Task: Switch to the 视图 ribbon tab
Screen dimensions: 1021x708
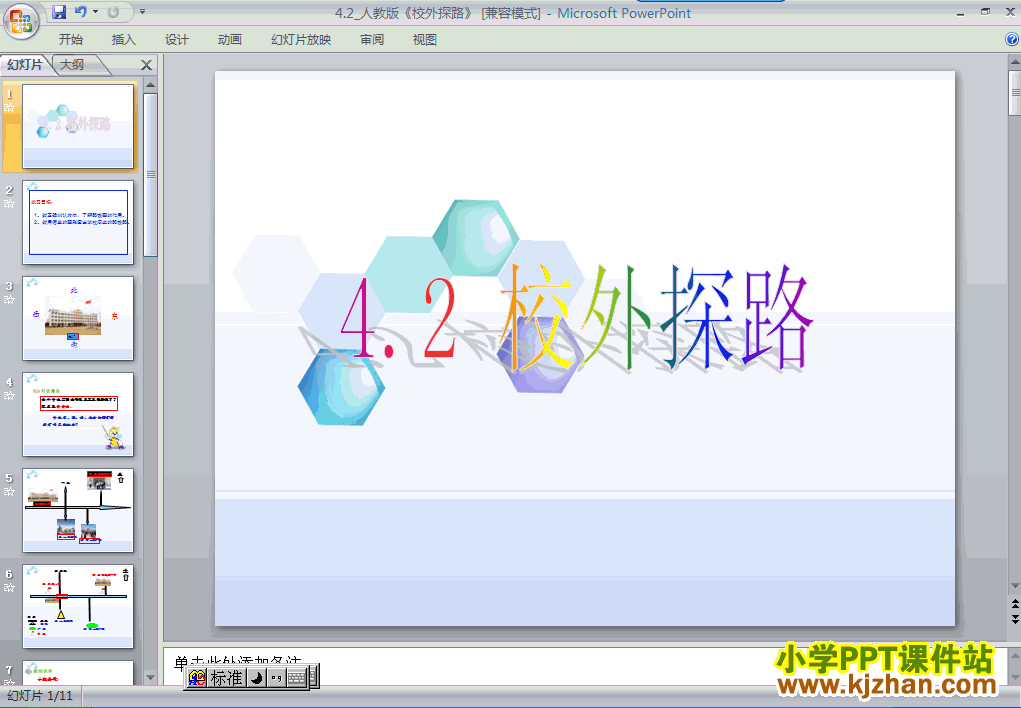Action: pyautogui.click(x=425, y=40)
